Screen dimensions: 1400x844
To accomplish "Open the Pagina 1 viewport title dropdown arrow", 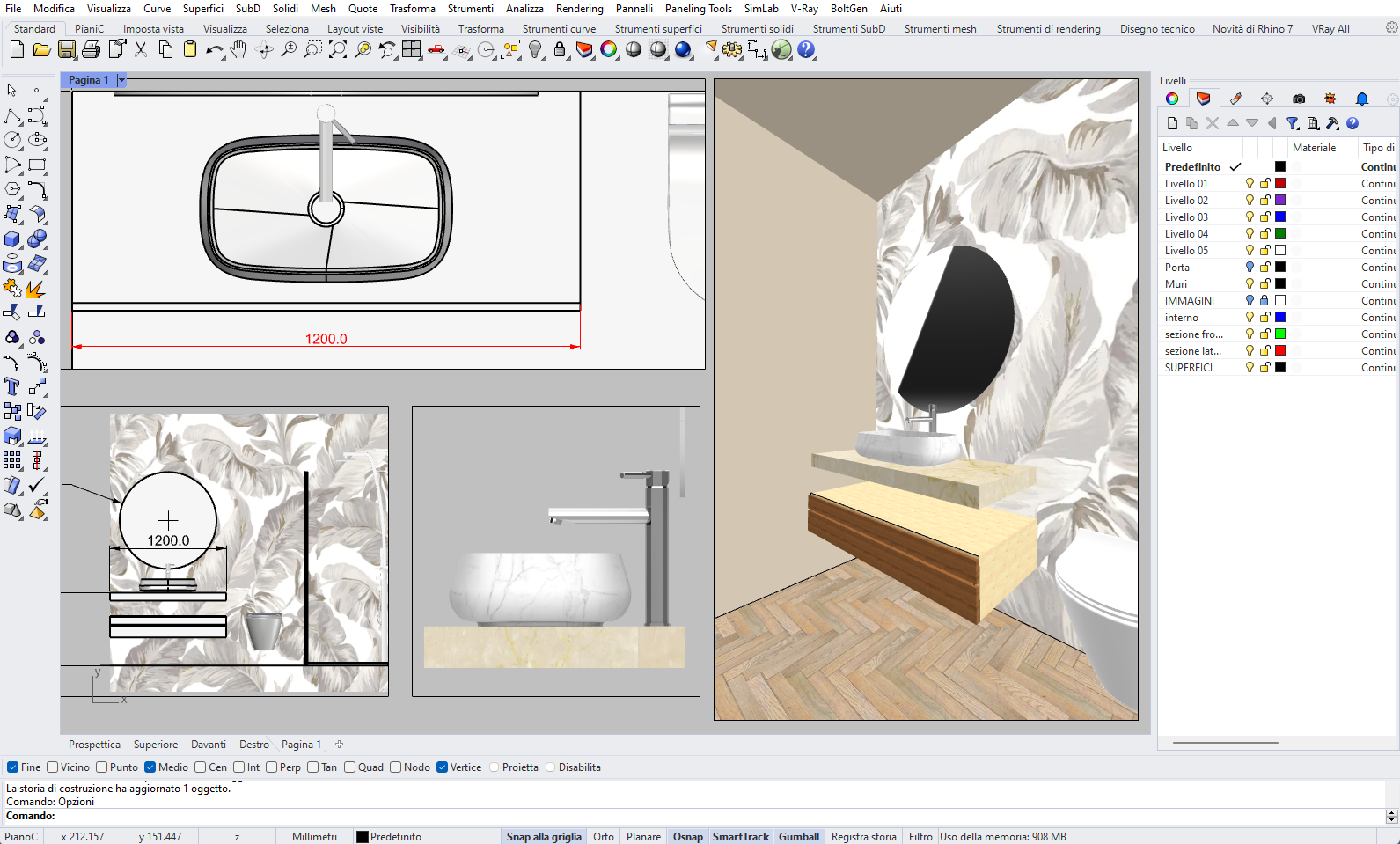I will click(121, 80).
